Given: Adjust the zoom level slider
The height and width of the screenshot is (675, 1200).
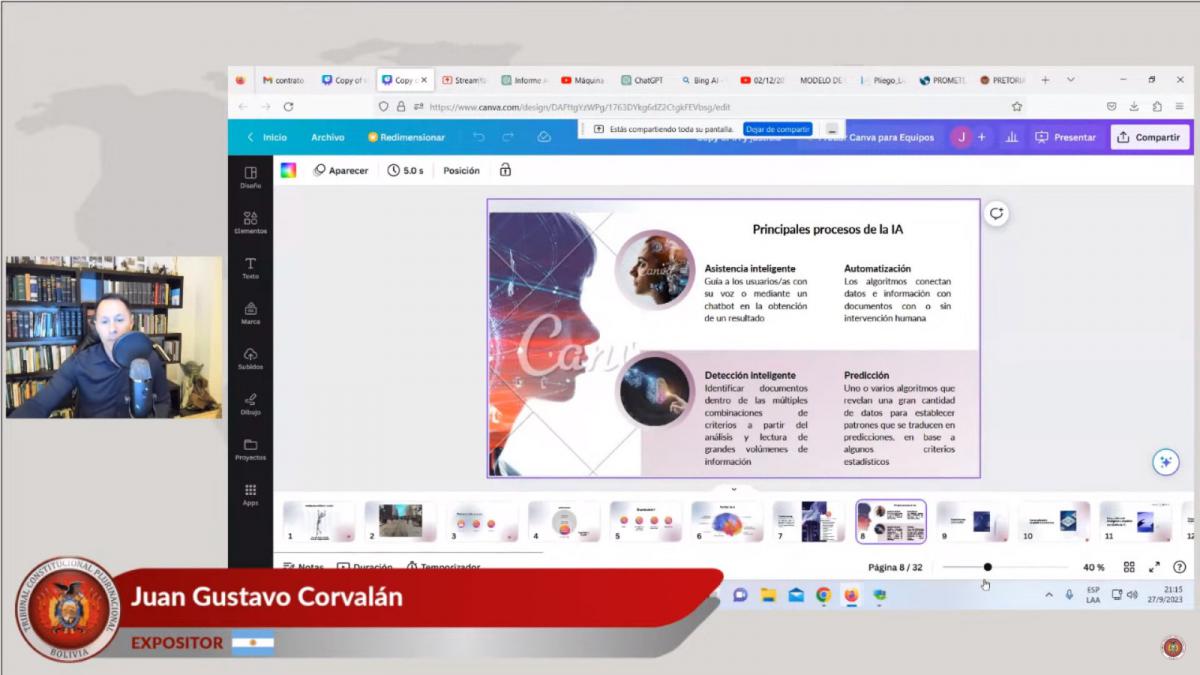Looking at the screenshot, I should [x=987, y=567].
